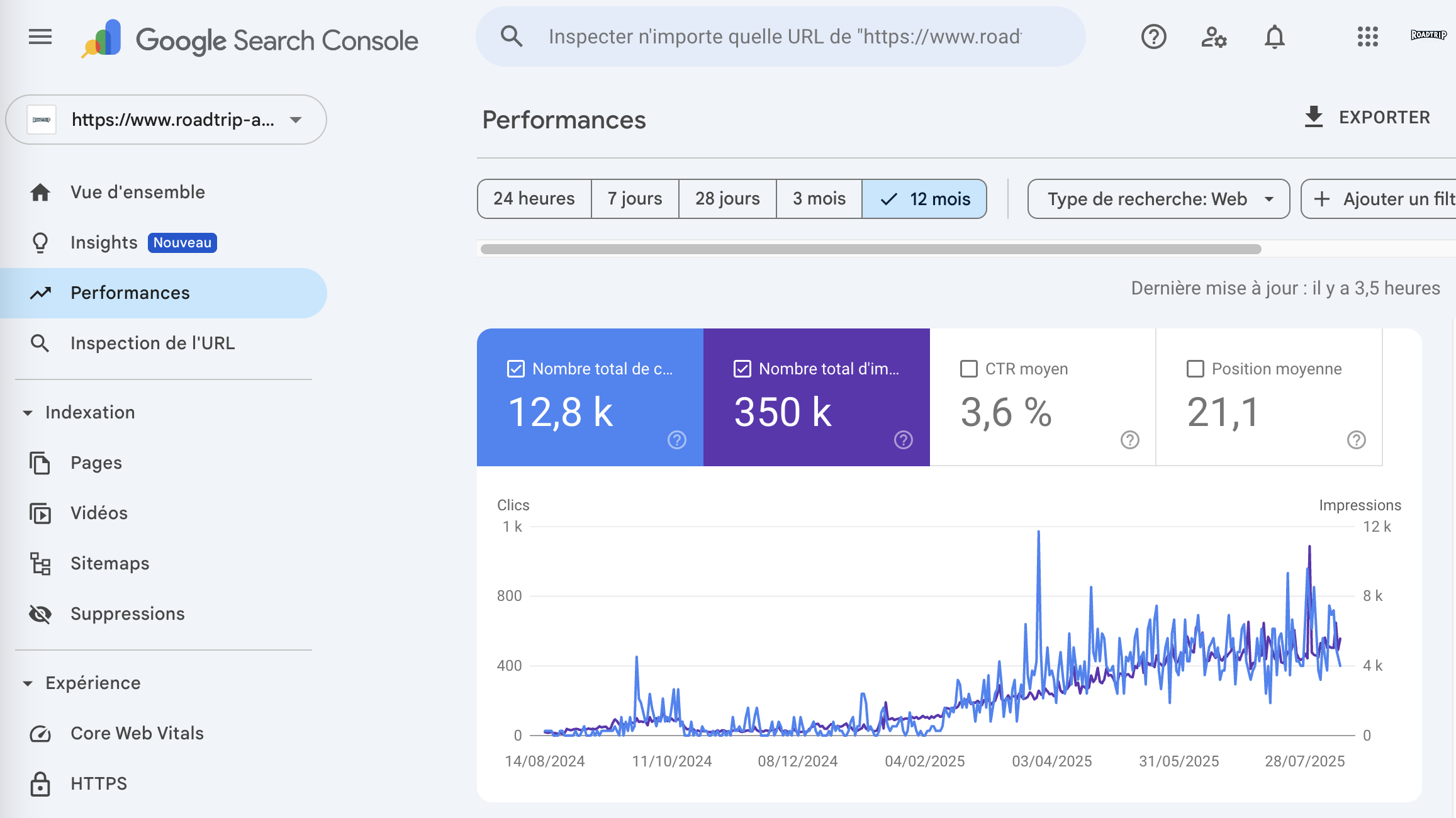Open the Vidéos report
Screen dimensions: 1456x818
(164, 513)
